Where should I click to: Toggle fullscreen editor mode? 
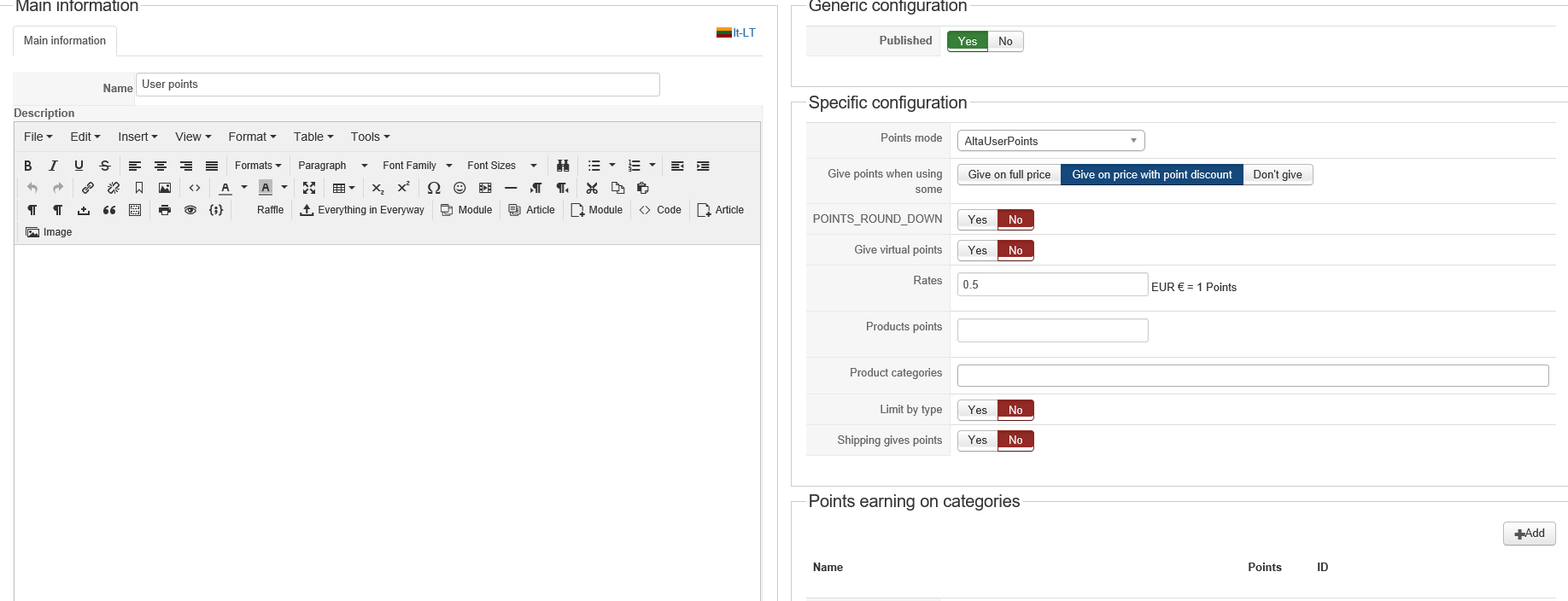309,188
